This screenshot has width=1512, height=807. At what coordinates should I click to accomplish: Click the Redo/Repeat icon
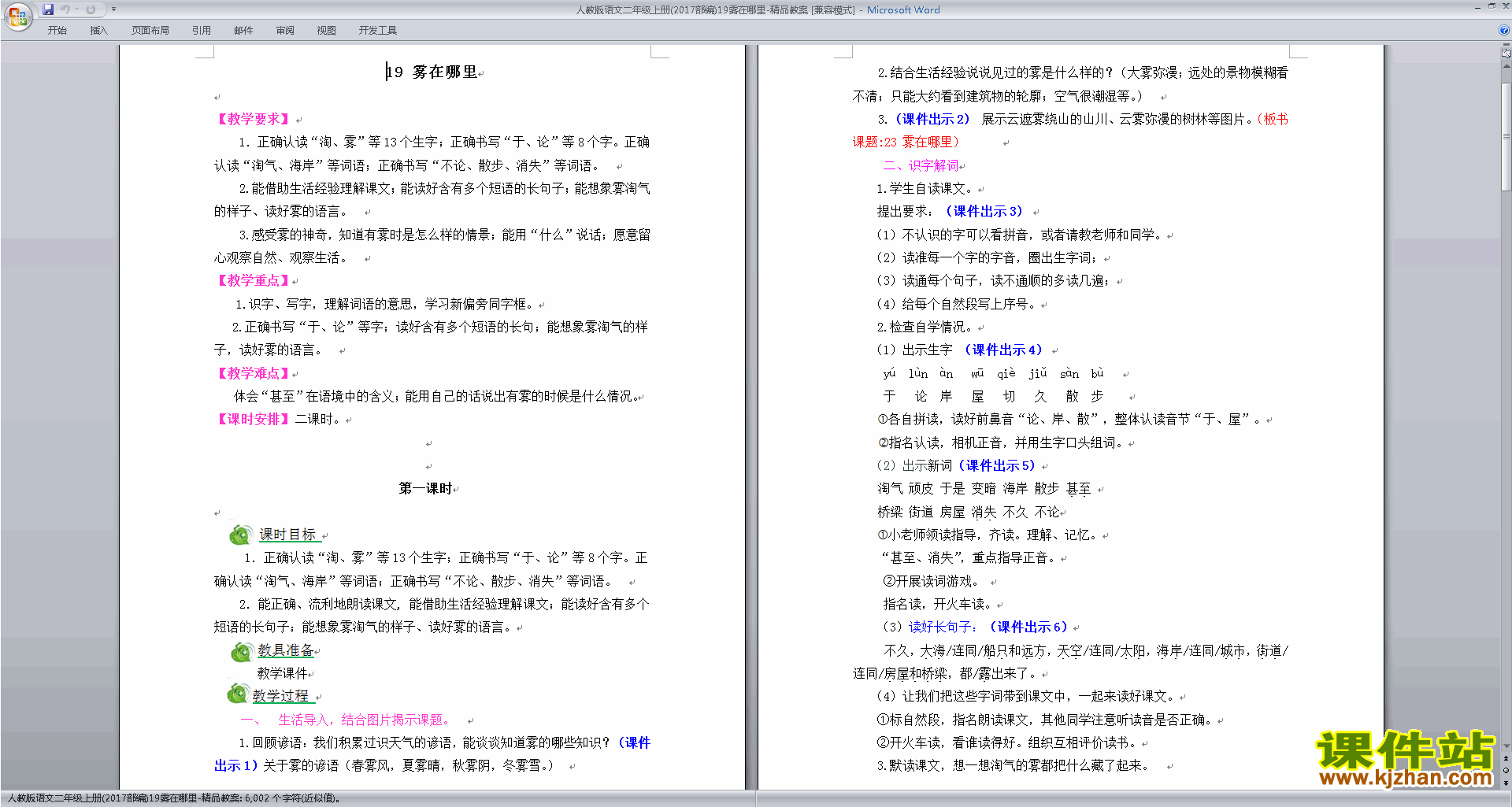point(91,9)
